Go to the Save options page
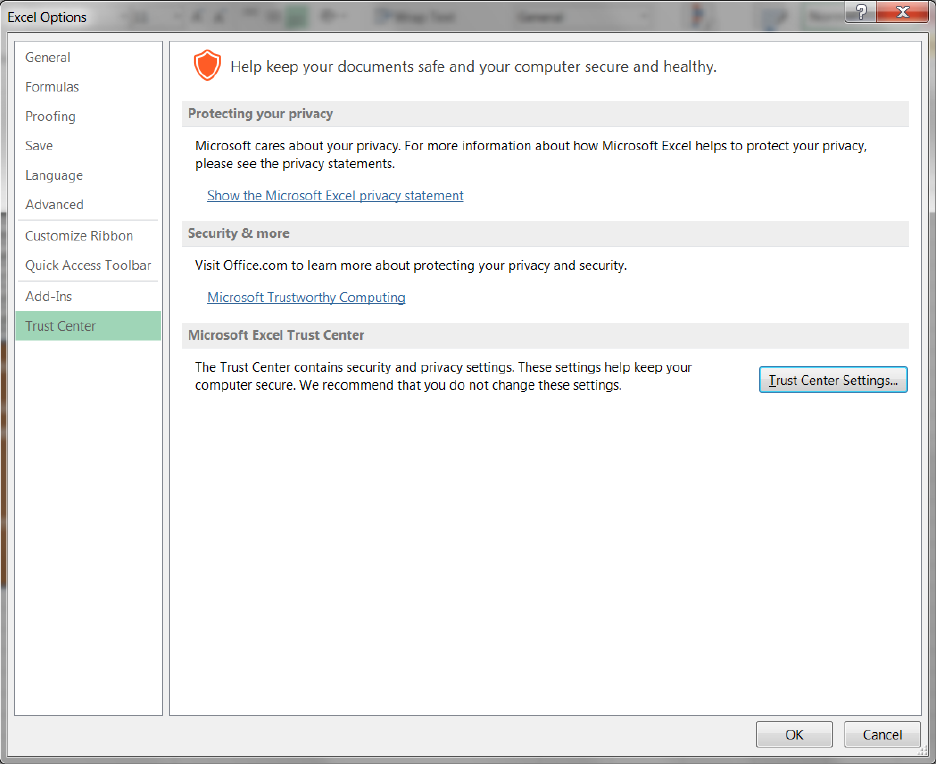This screenshot has height=764, width=936. [39, 146]
